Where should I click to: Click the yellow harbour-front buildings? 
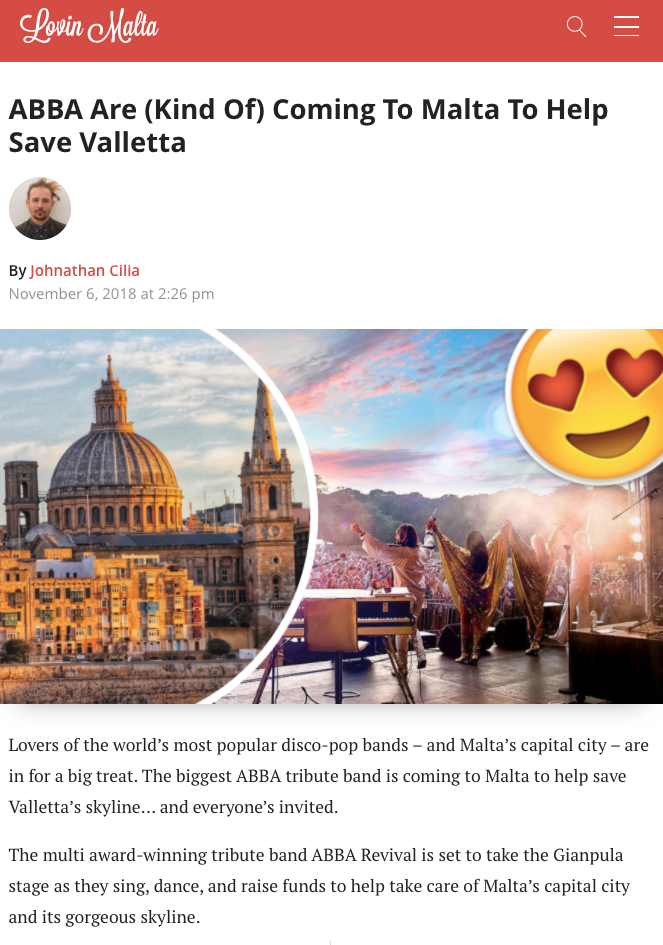[102, 603]
